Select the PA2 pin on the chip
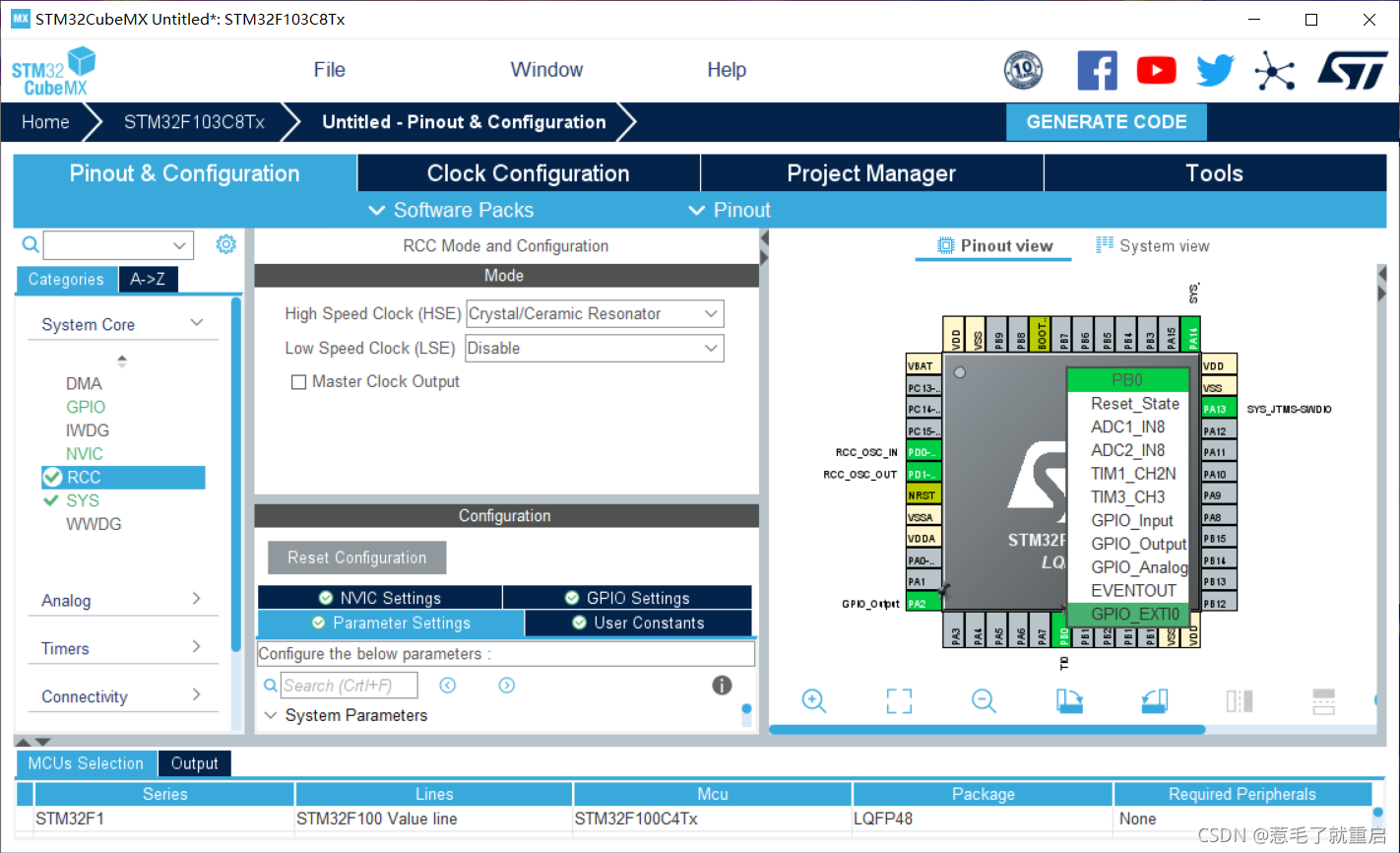This screenshot has height=853, width=1400. tap(923, 603)
